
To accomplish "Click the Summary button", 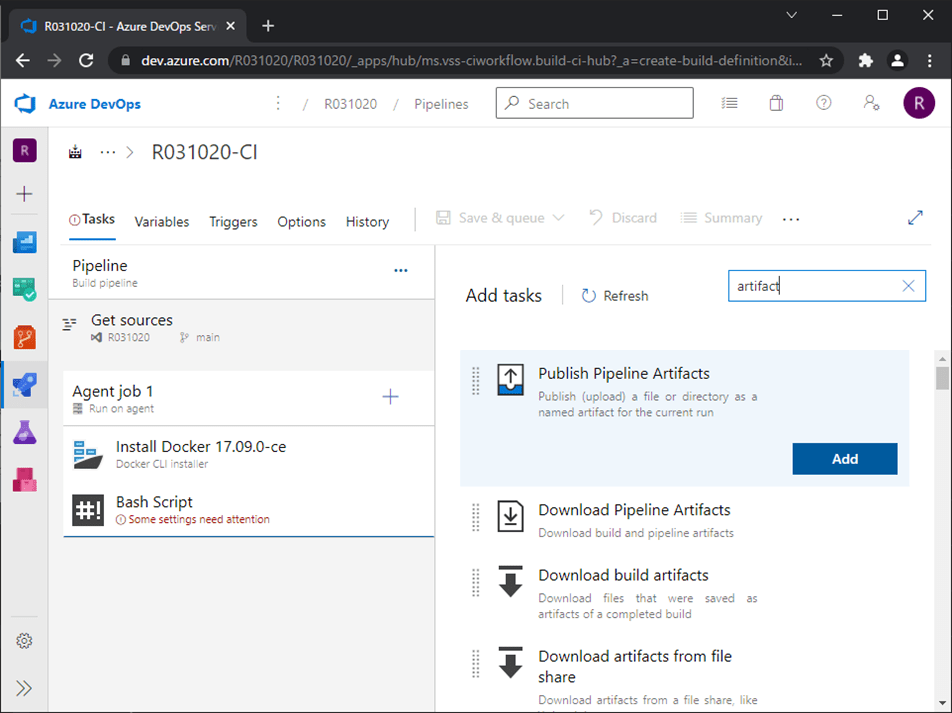I will click(x=721, y=217).
